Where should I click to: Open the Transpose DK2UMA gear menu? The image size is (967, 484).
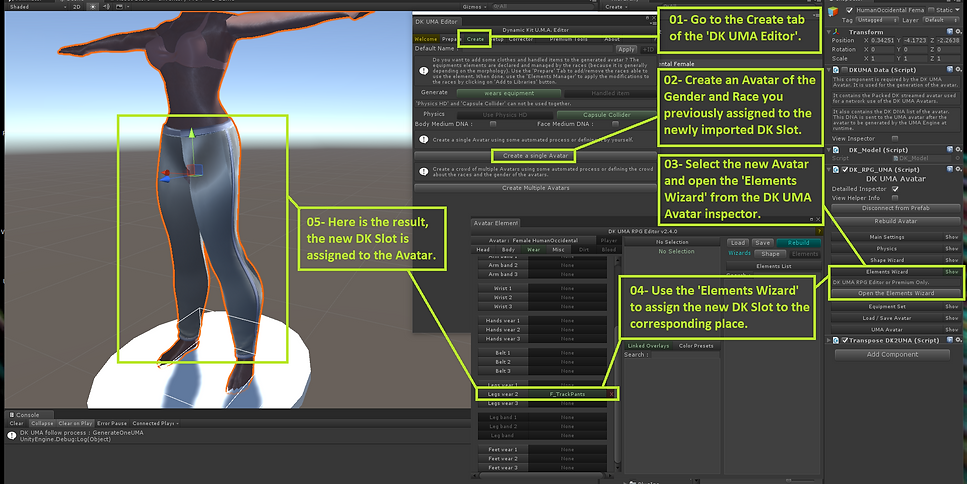[958, 340]
